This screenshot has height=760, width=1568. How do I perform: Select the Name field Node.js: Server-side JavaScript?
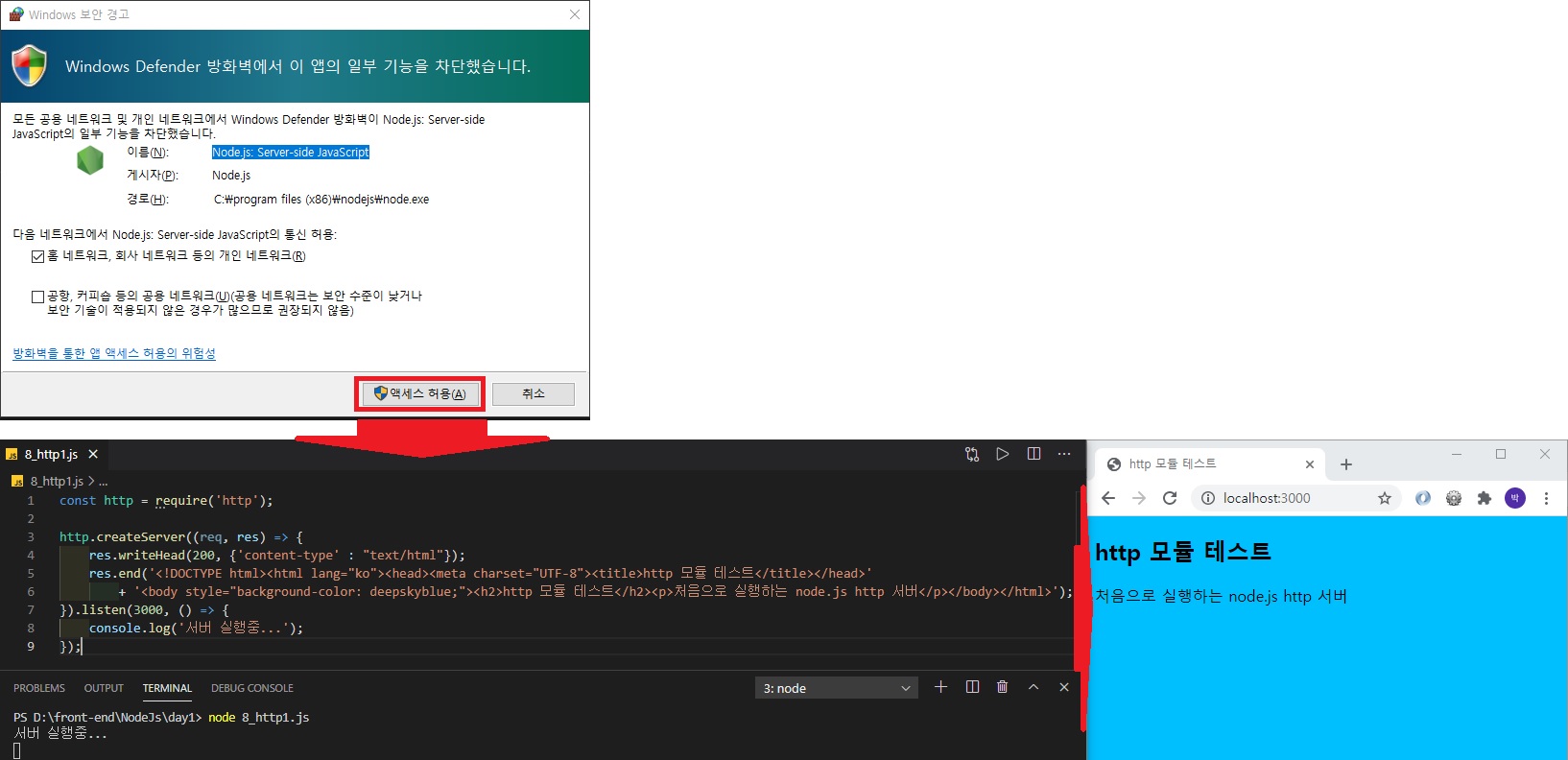pyautogui.click(x=291, y=153)
